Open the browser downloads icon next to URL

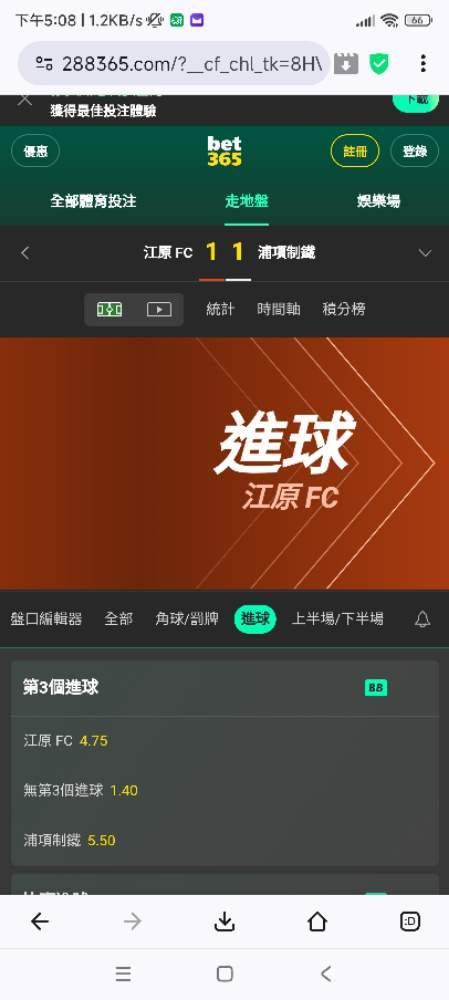tap(346, 63)
